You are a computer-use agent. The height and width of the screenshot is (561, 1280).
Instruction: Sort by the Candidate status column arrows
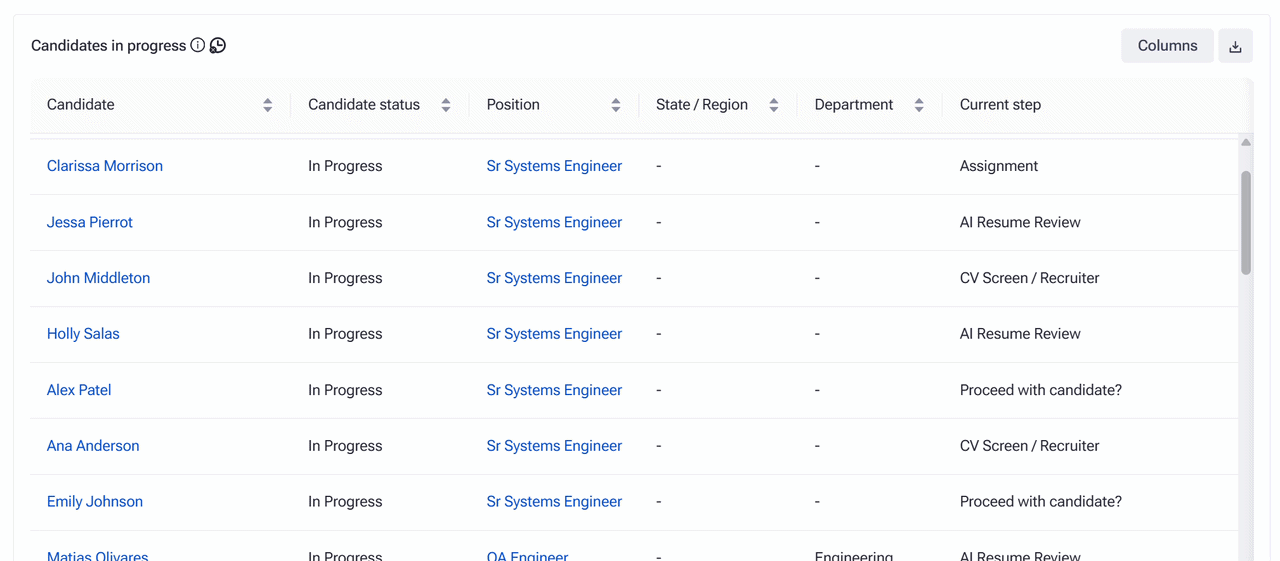tap(446, 105)
